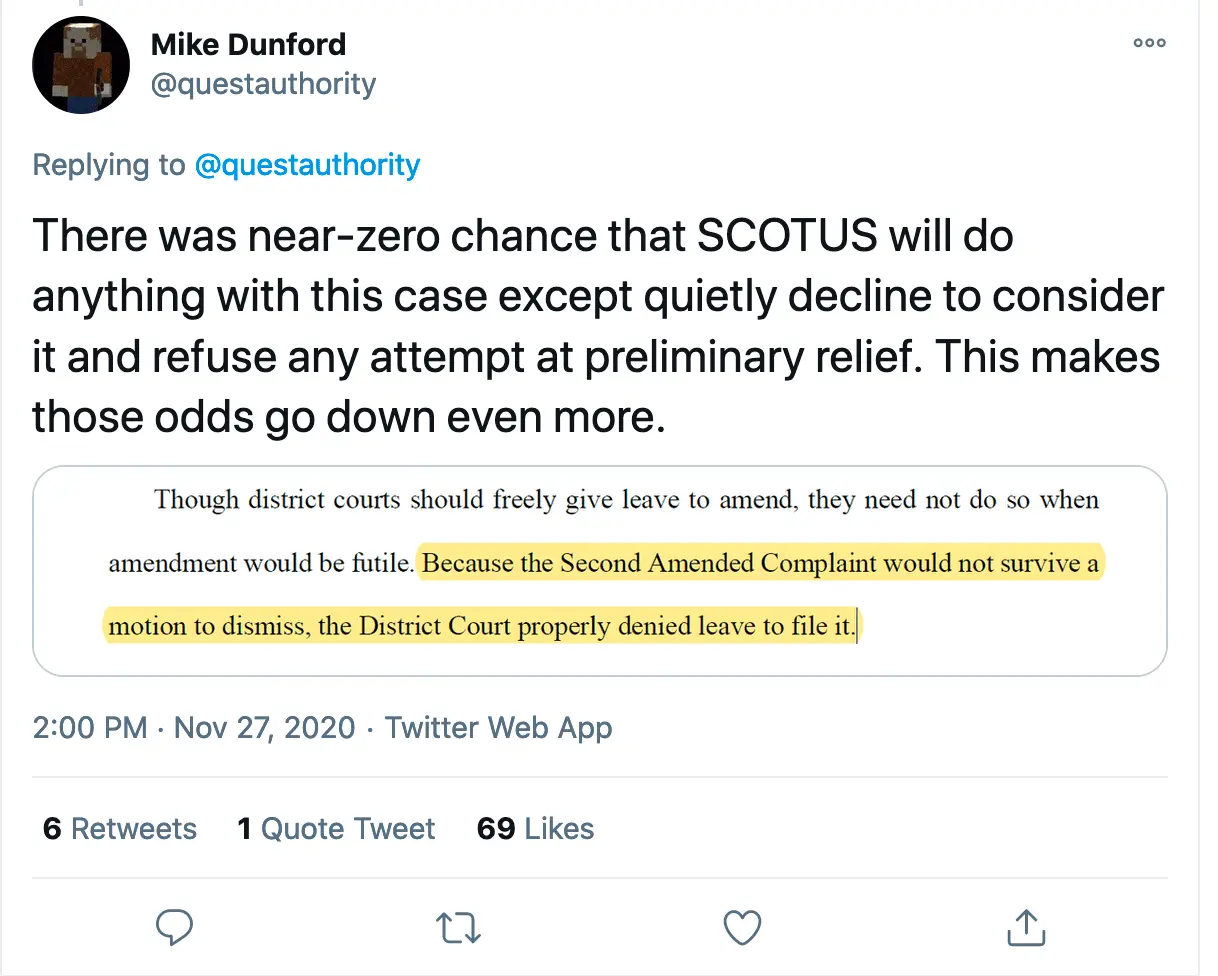Open the Retweet icon menu
Viewport: 1218px width, 976px height.
click(460, 927)
